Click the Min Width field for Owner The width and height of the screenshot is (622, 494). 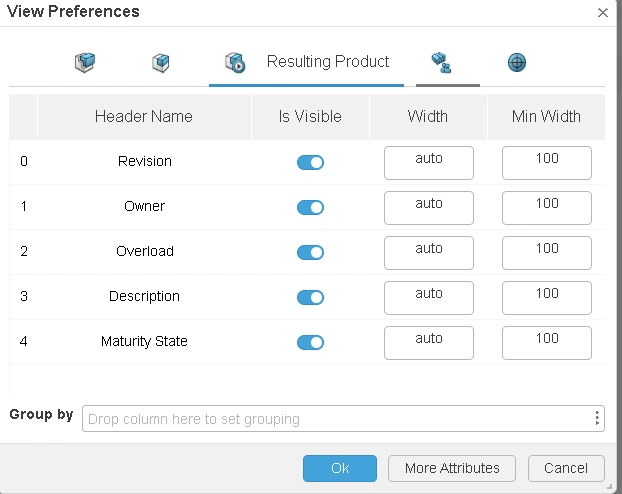[546, 207]
